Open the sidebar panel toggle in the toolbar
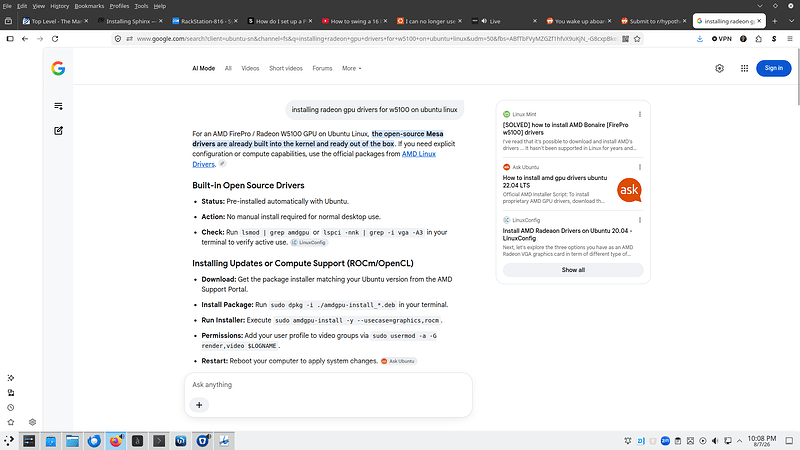 (10, 39)
